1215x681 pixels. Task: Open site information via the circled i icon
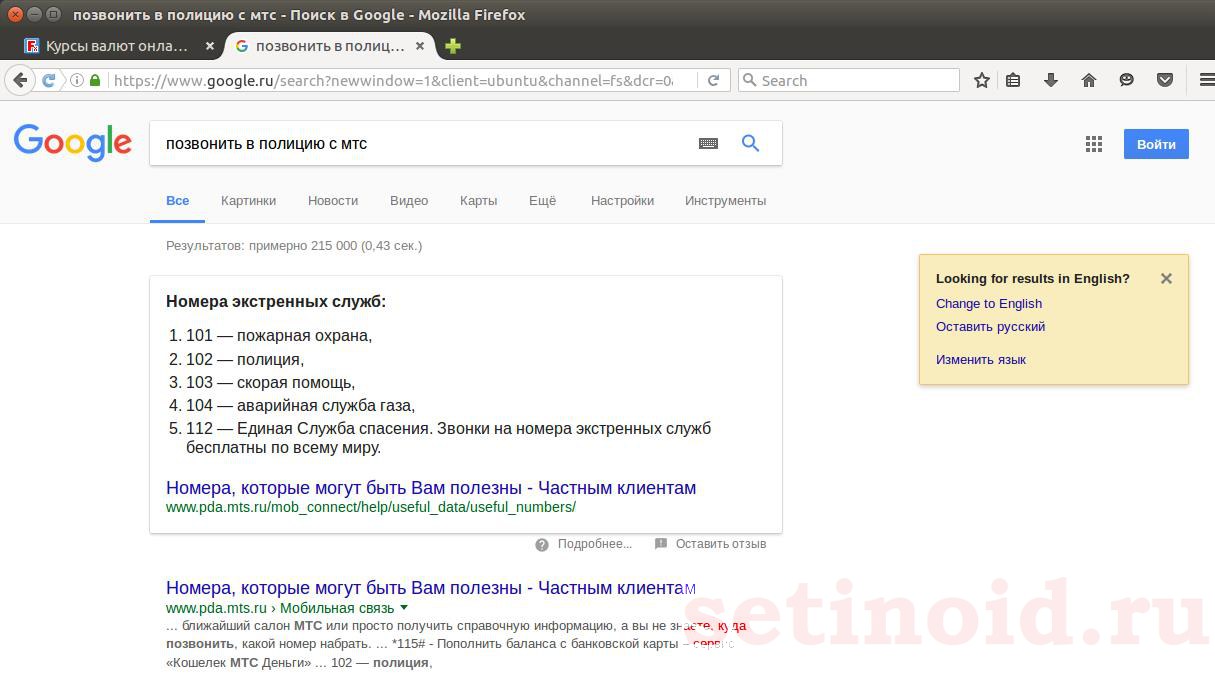[77, 80]
